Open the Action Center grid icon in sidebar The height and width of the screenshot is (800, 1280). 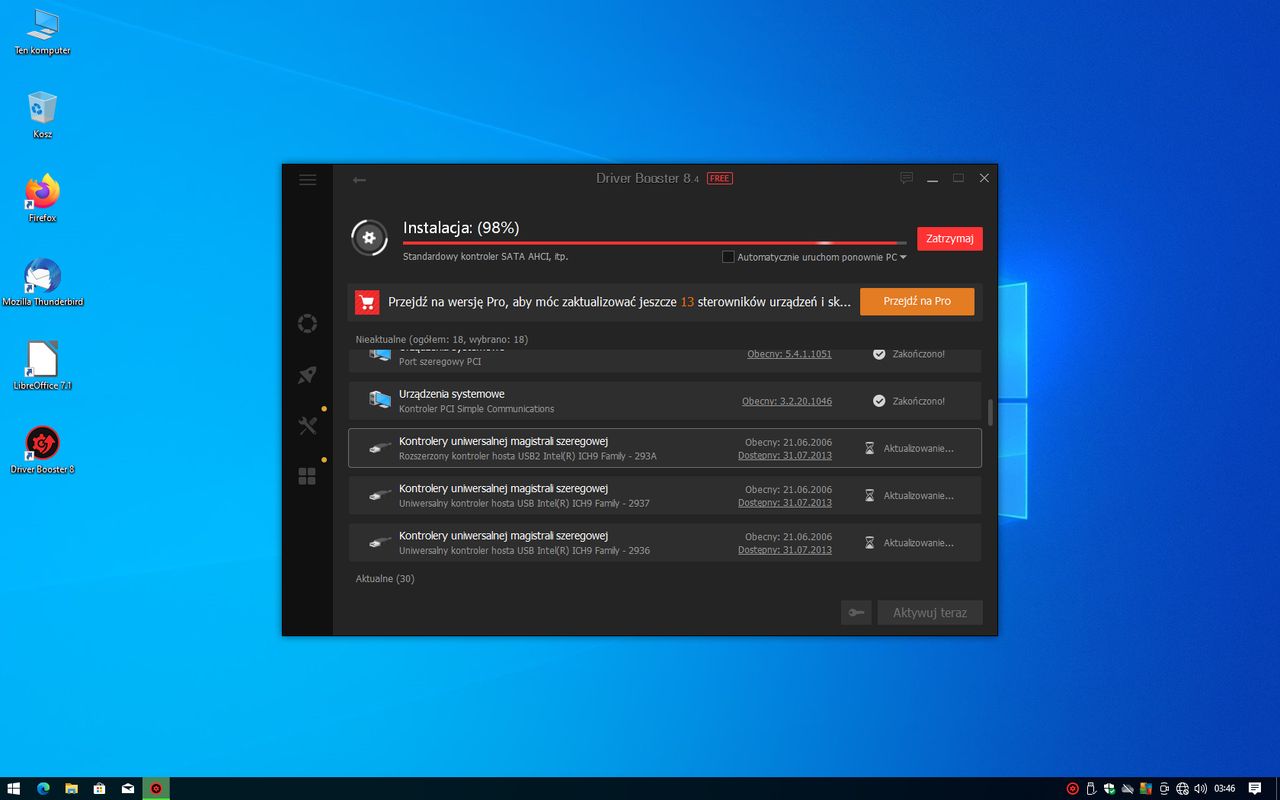307,477
